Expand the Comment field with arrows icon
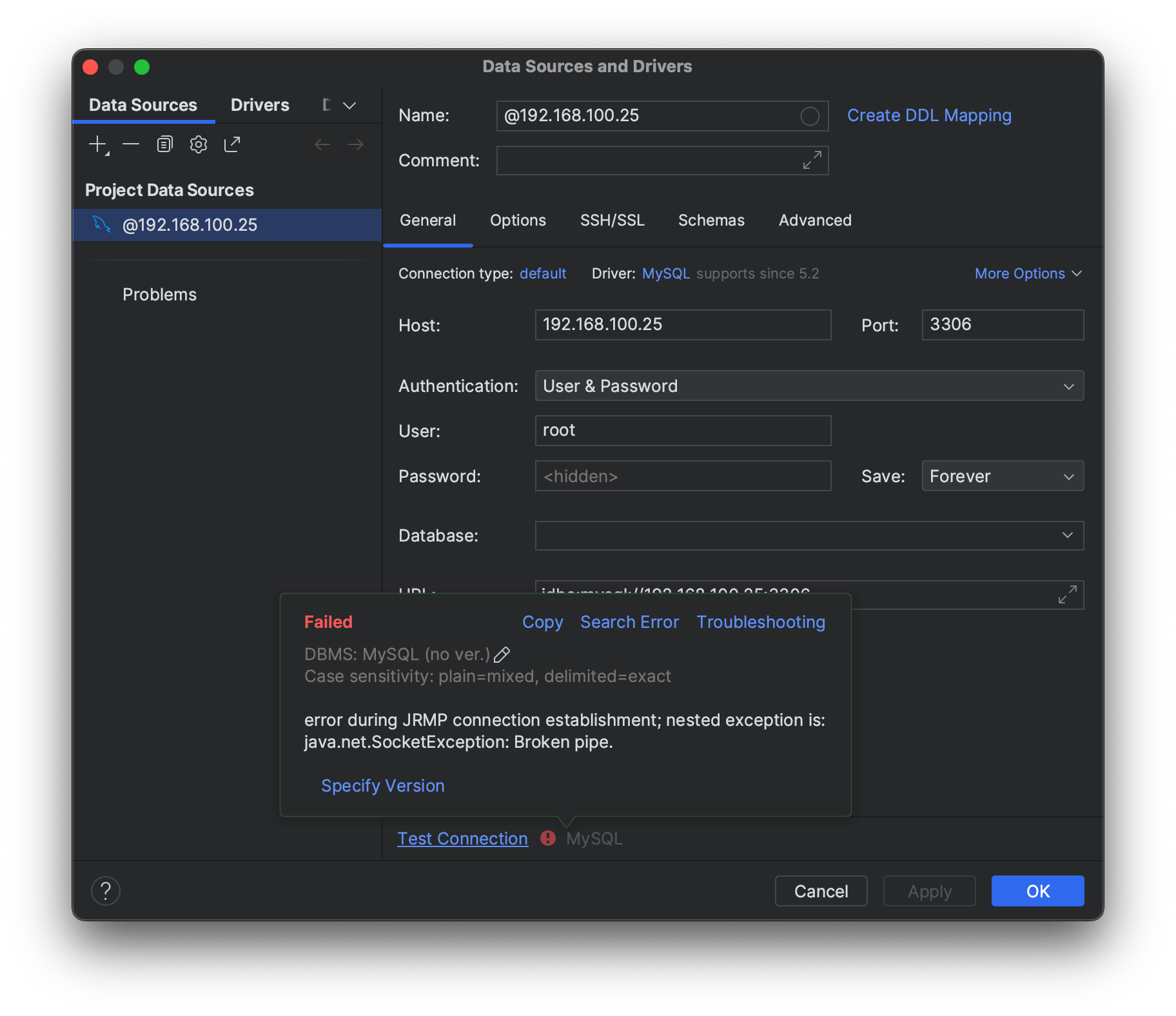This screenshot has height=1016, width=1176. tap(812, 160)
